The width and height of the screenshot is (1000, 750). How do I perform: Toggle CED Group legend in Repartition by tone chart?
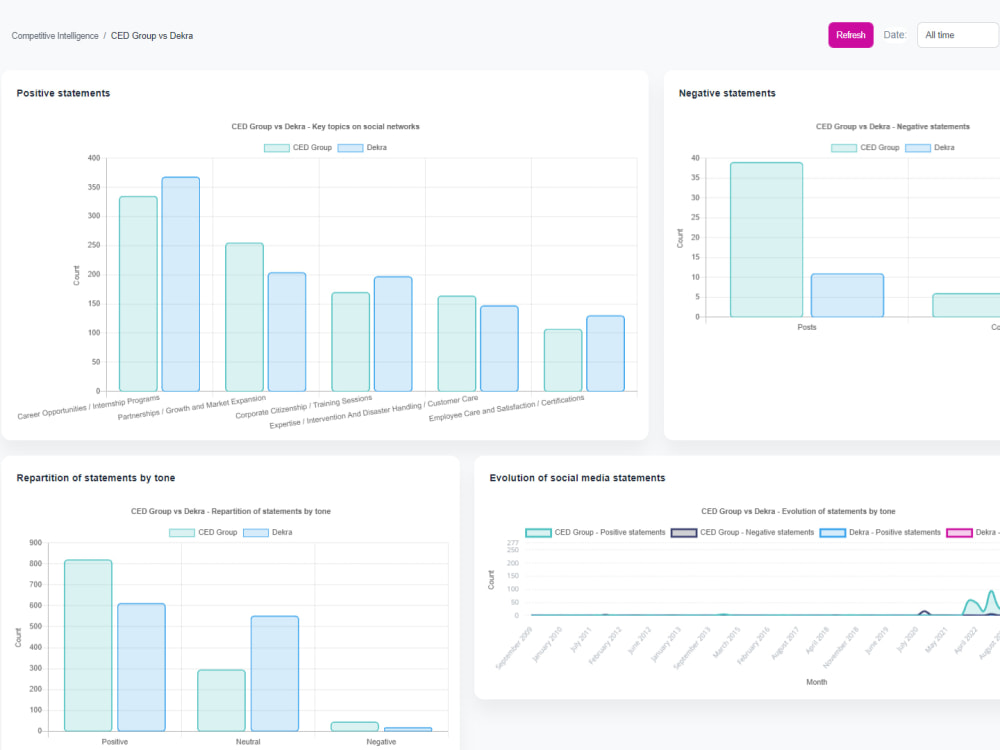(x=203, y=532)
